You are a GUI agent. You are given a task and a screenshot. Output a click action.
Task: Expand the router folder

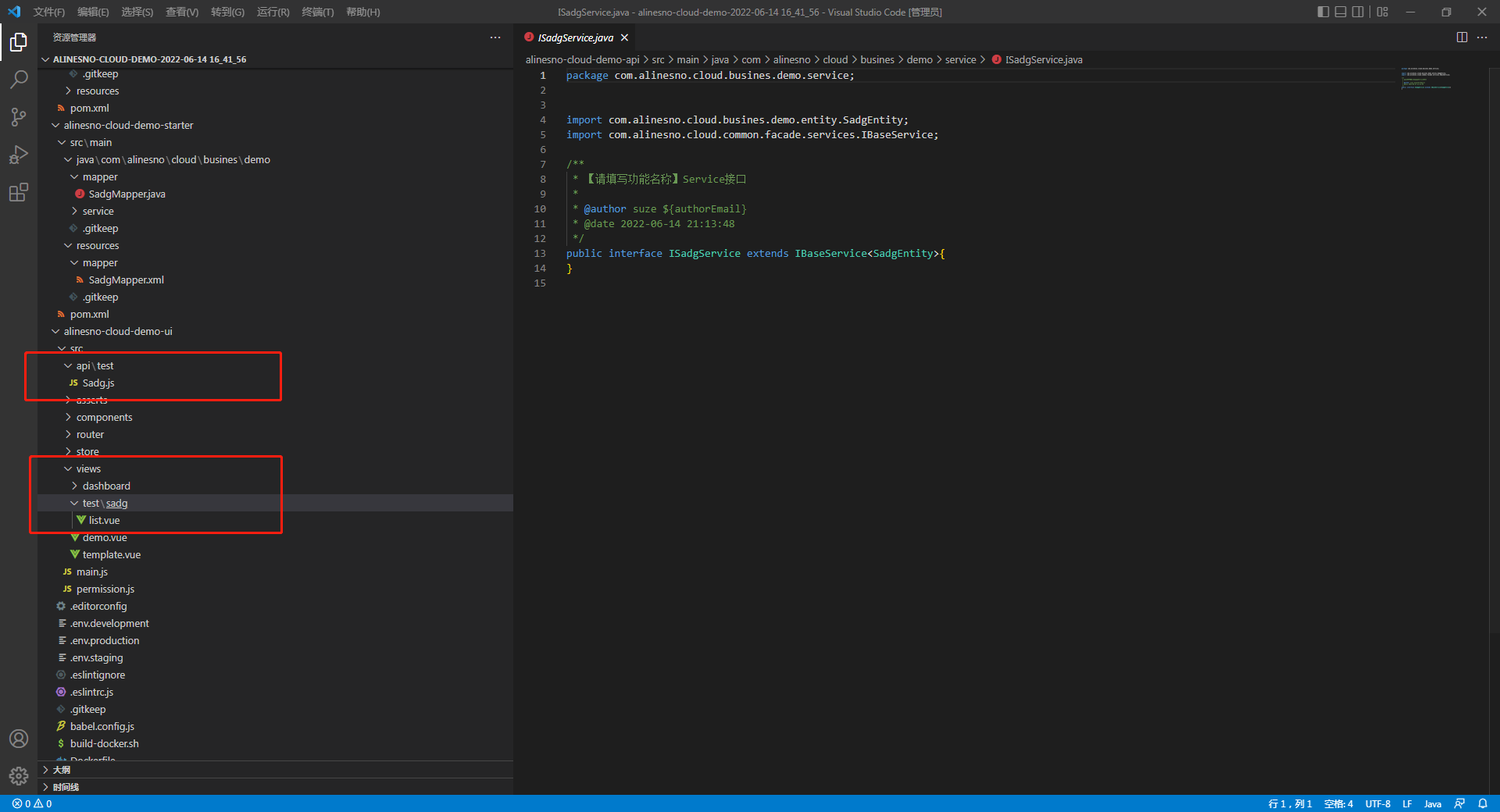90,435
